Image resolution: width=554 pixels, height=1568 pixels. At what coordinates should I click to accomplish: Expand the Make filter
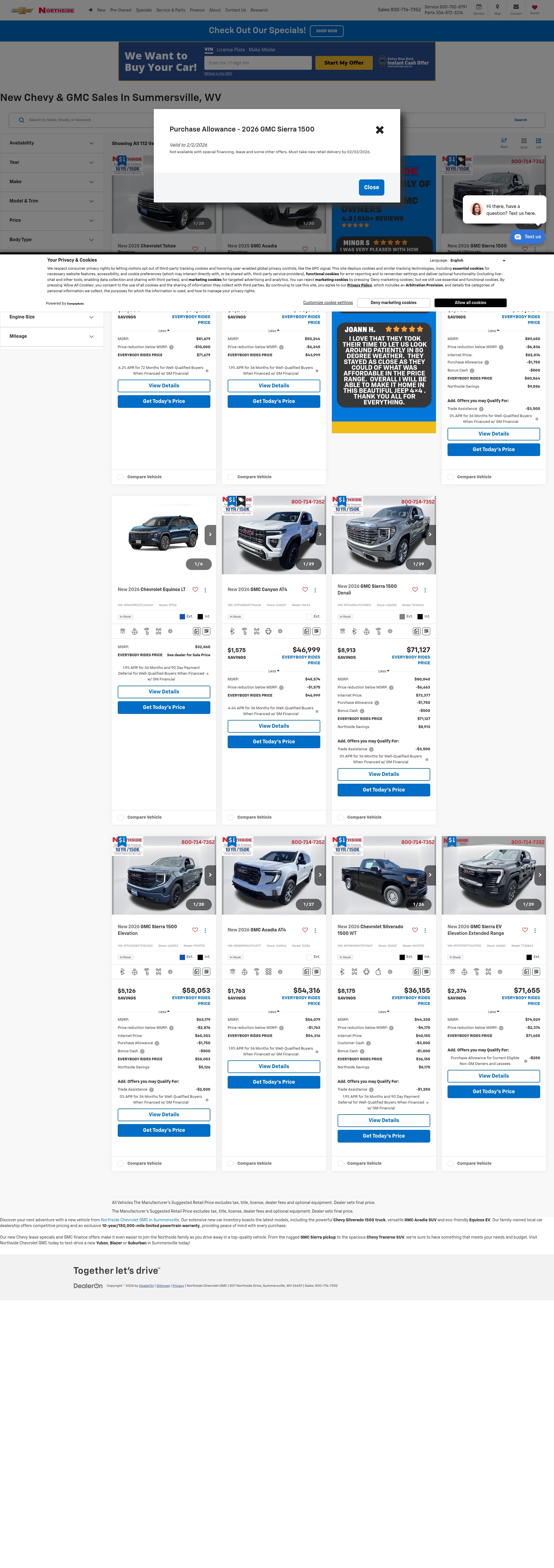tap(52, 181)
